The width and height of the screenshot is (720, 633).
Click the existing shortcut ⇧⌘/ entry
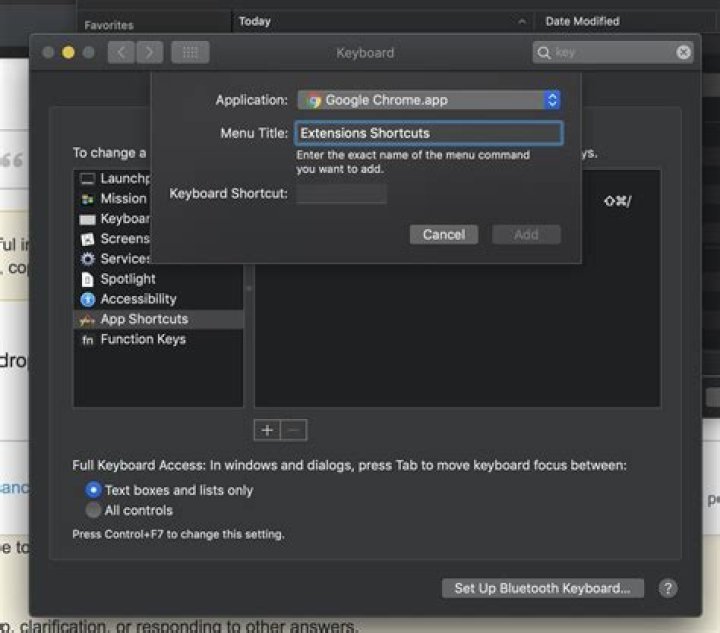tap(618, 201)
